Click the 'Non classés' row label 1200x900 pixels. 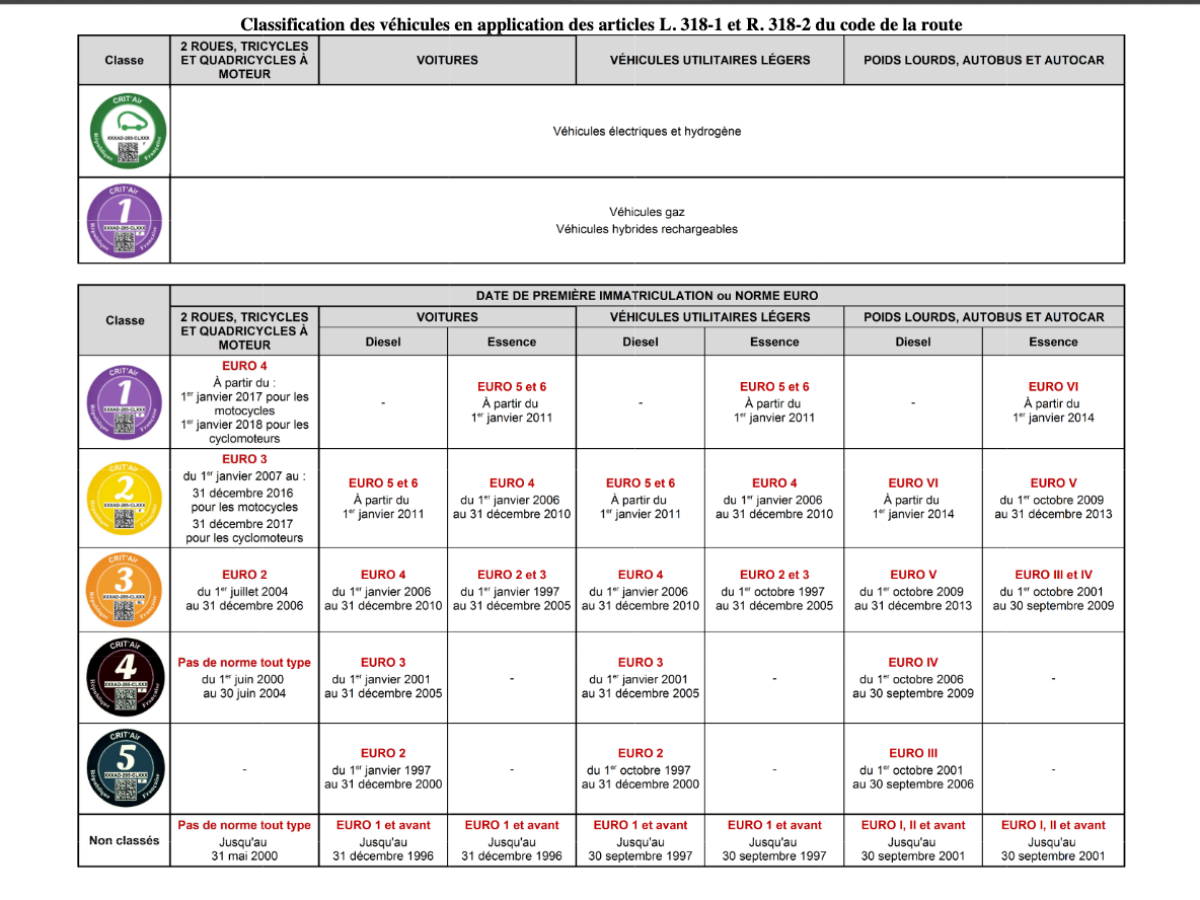pos(124,841)
